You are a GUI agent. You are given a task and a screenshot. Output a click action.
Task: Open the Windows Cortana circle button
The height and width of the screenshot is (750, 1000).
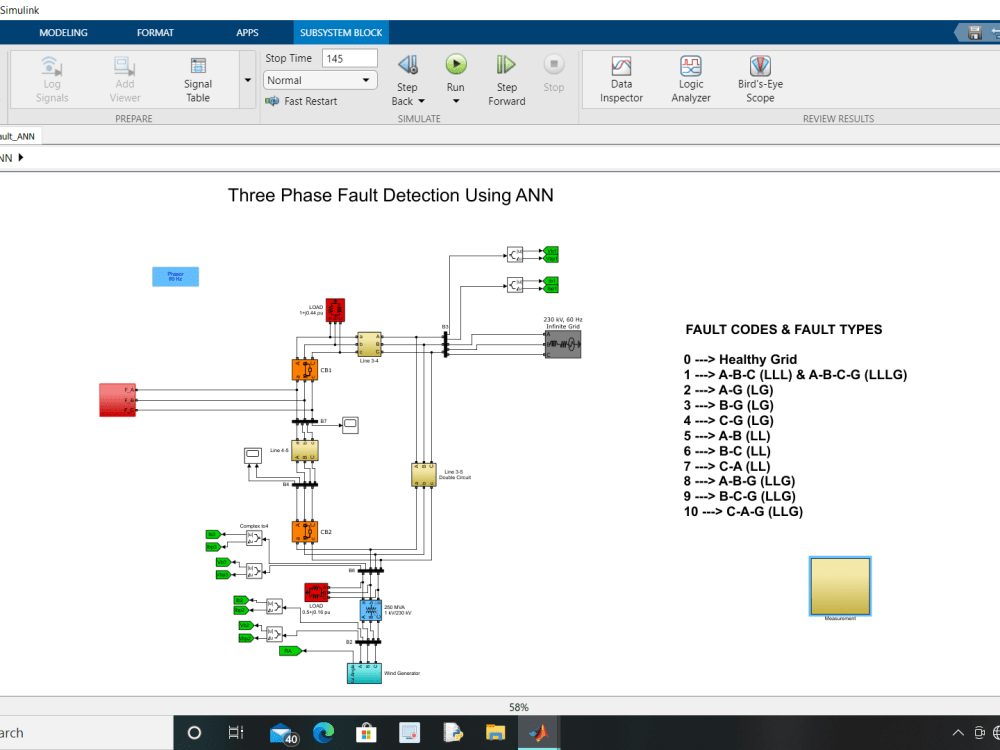pos(195,733)
